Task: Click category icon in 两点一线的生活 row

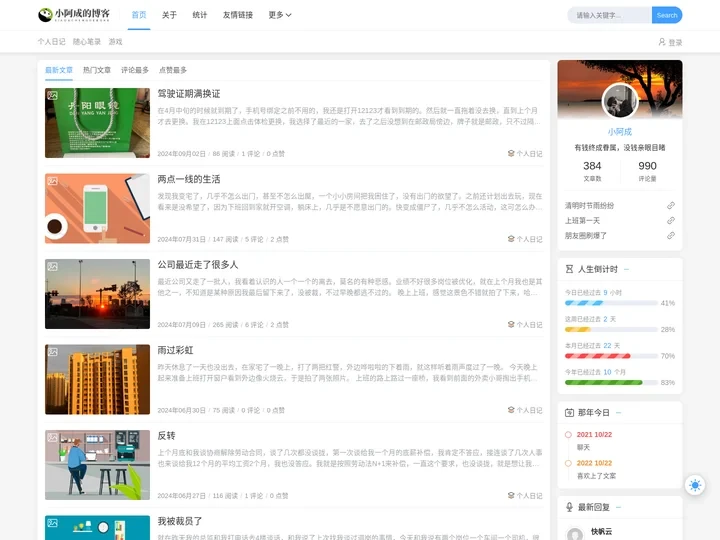Action: 511,239
